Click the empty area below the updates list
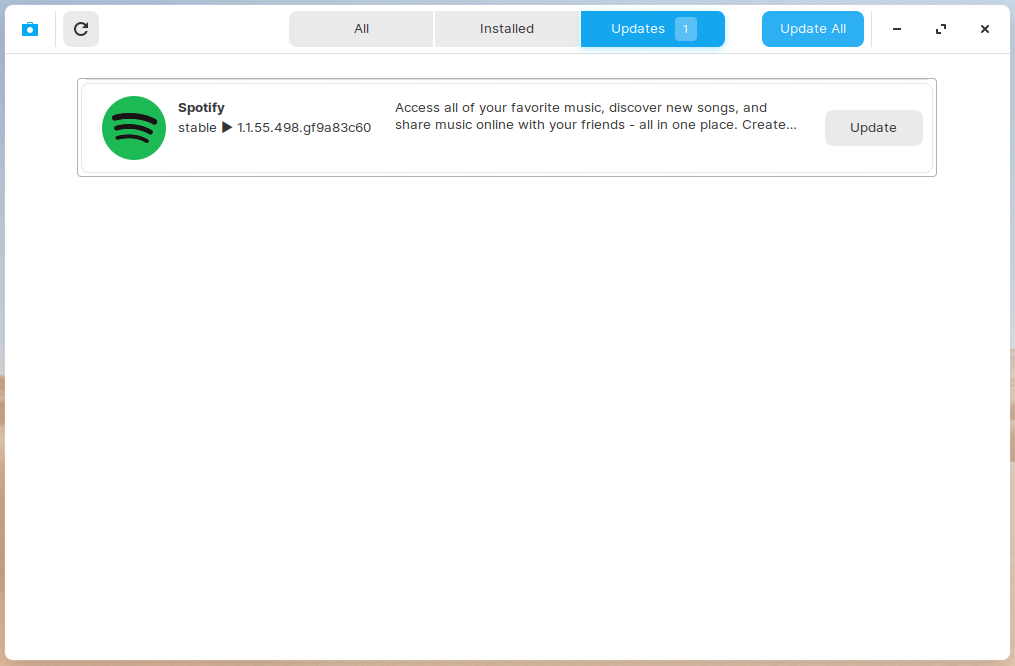This screenshot has width=1015, height=666. coord(506,400)
